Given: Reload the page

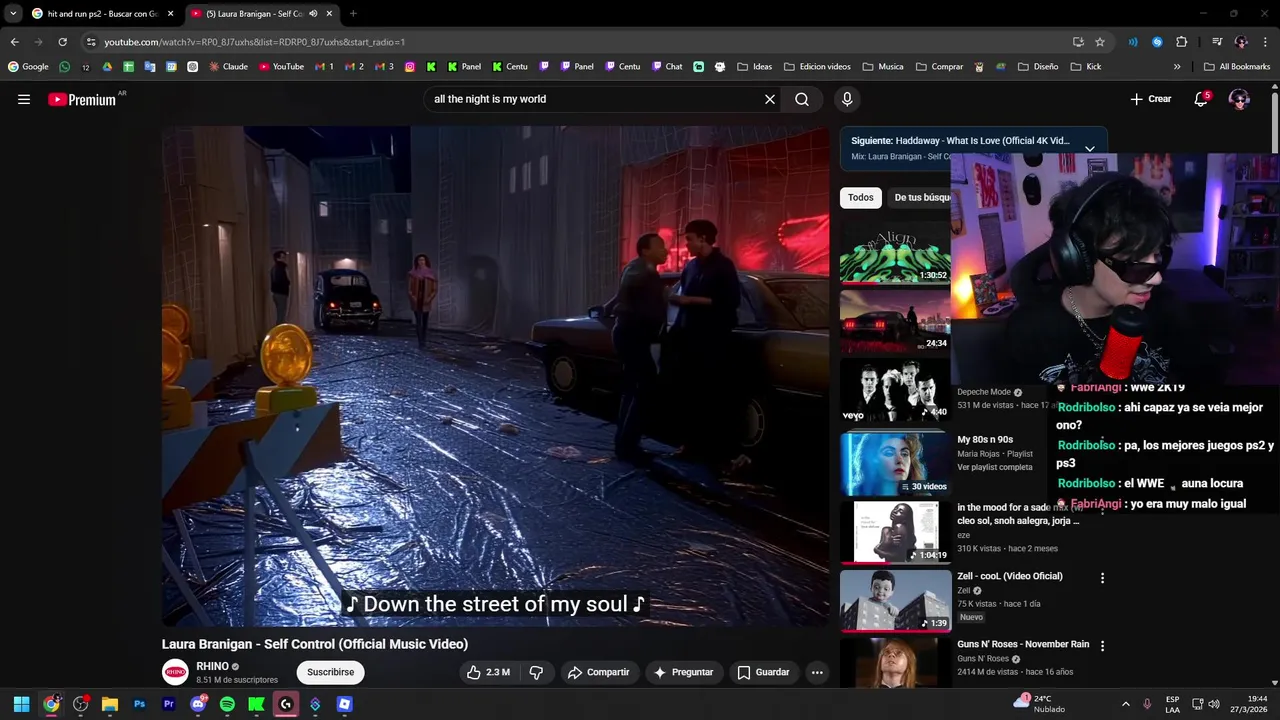Looking at the screenshot, I should pos(63,42).
